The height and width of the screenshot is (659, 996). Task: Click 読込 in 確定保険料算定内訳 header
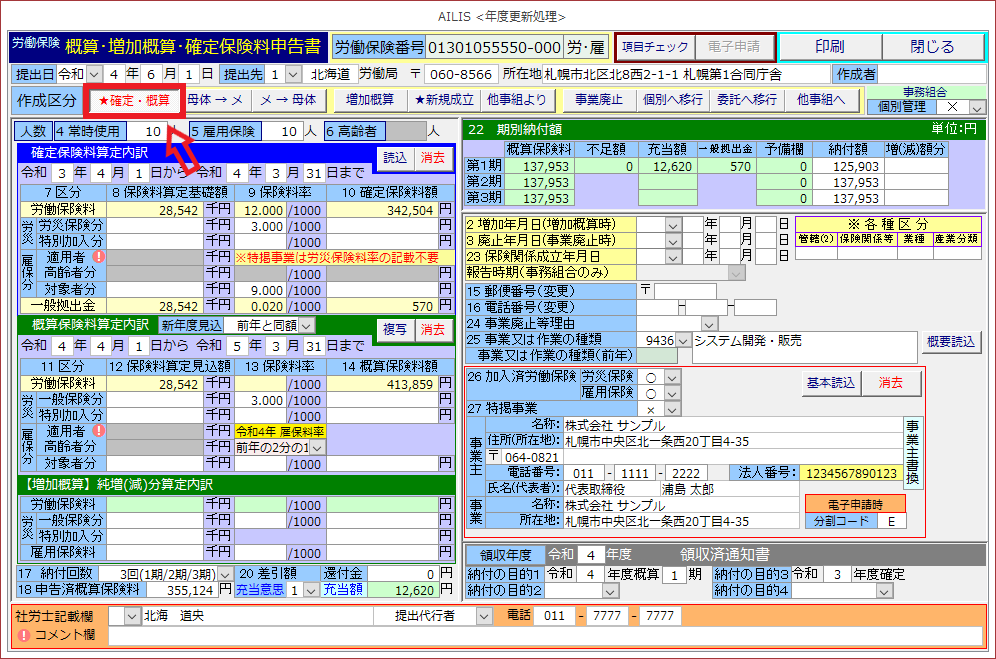[394, 157]
